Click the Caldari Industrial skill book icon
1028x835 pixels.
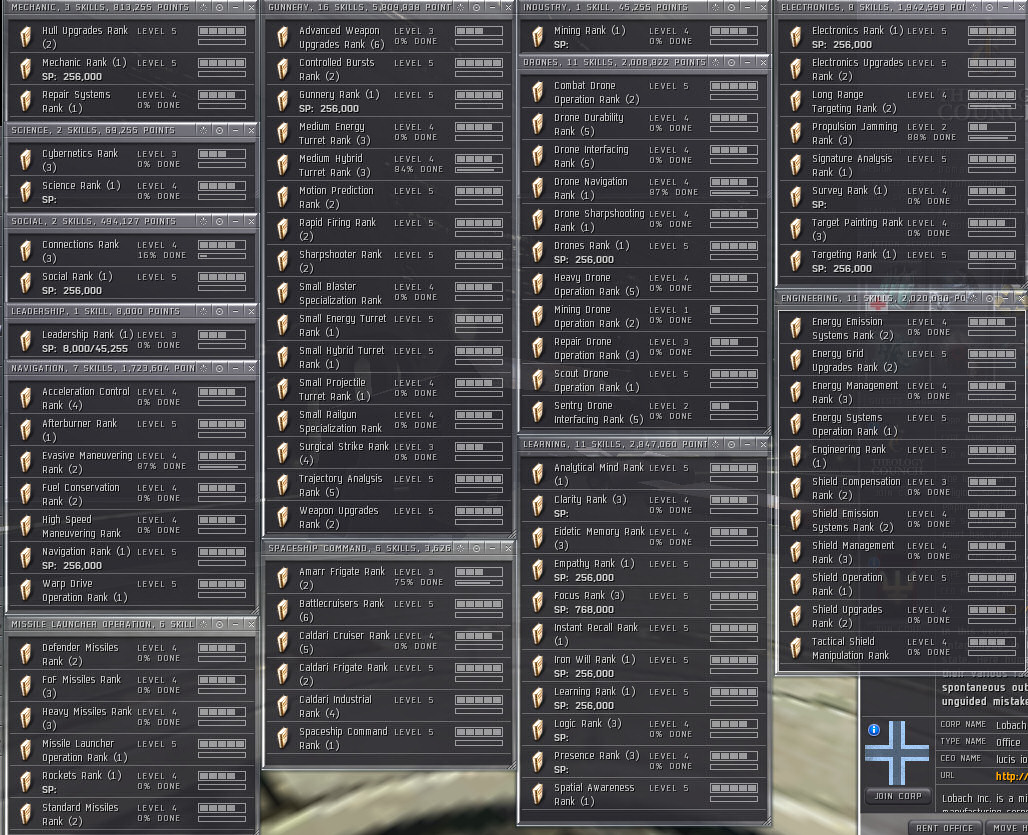pyautogui.click(x=283, y=706)
